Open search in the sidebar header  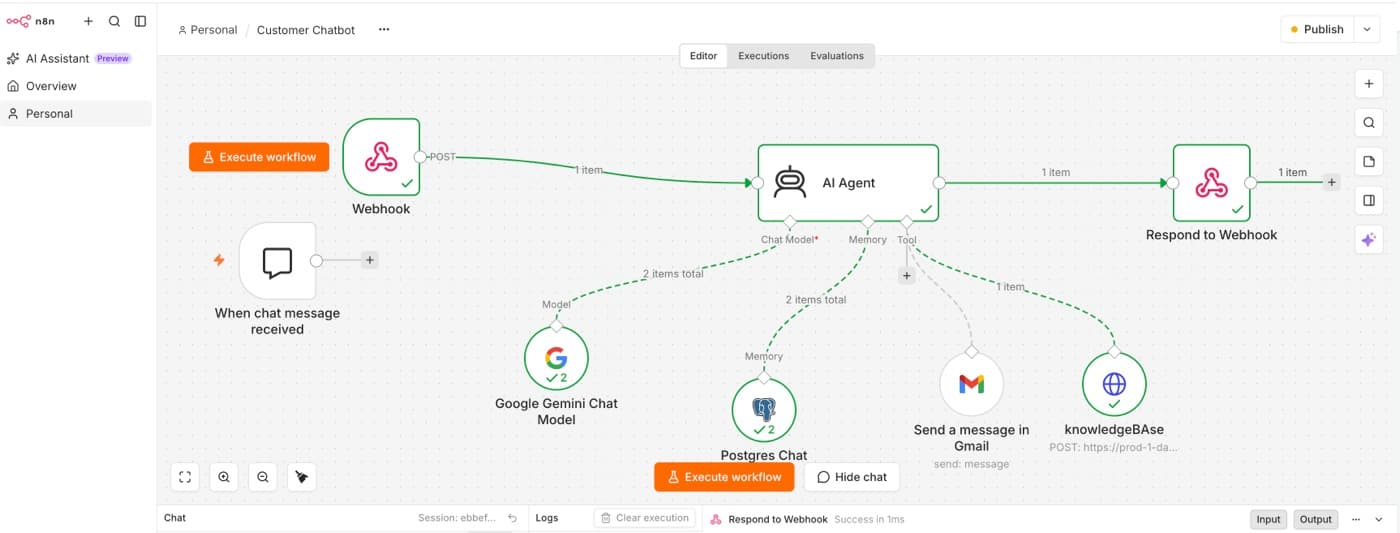click(x=114, y=21)
